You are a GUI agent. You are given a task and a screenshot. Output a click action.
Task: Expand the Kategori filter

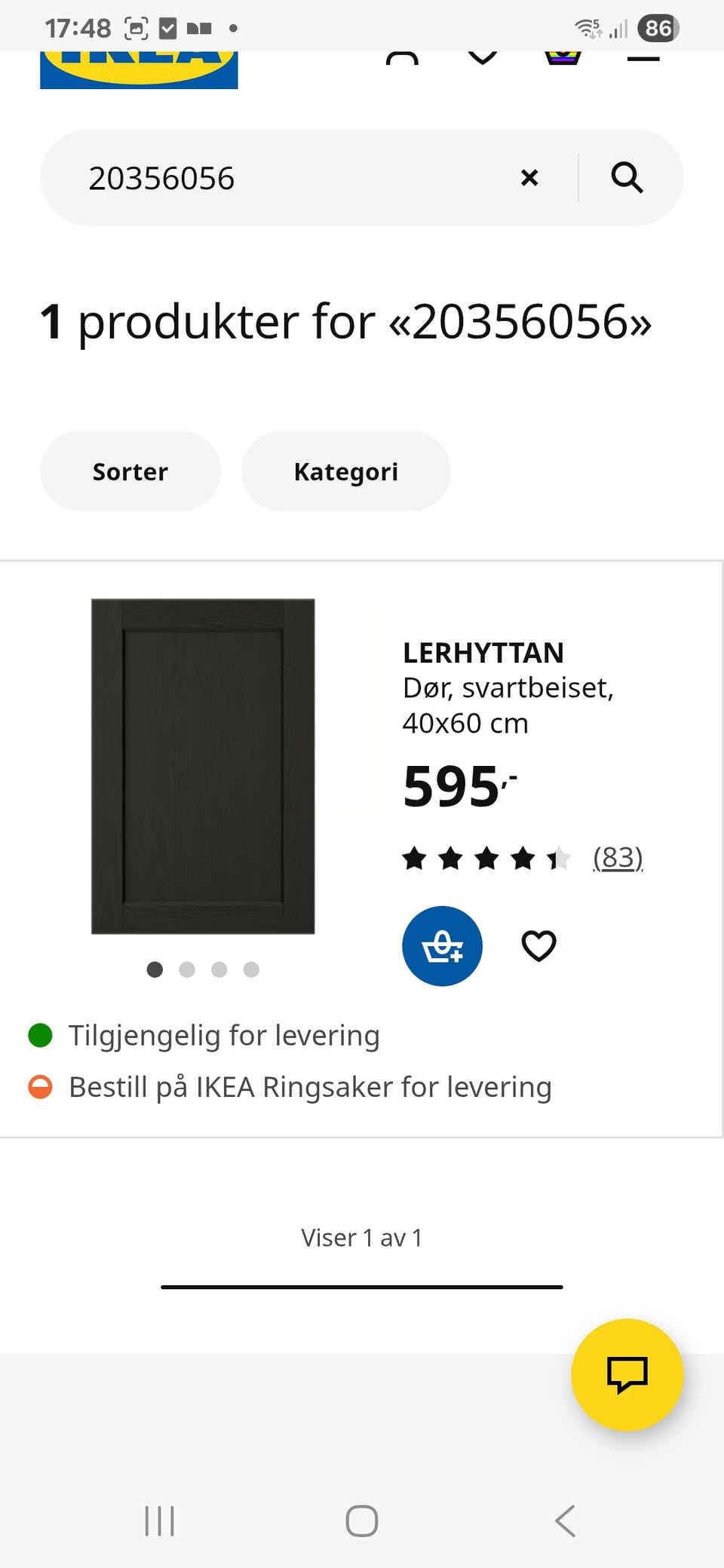pos(345,471)
